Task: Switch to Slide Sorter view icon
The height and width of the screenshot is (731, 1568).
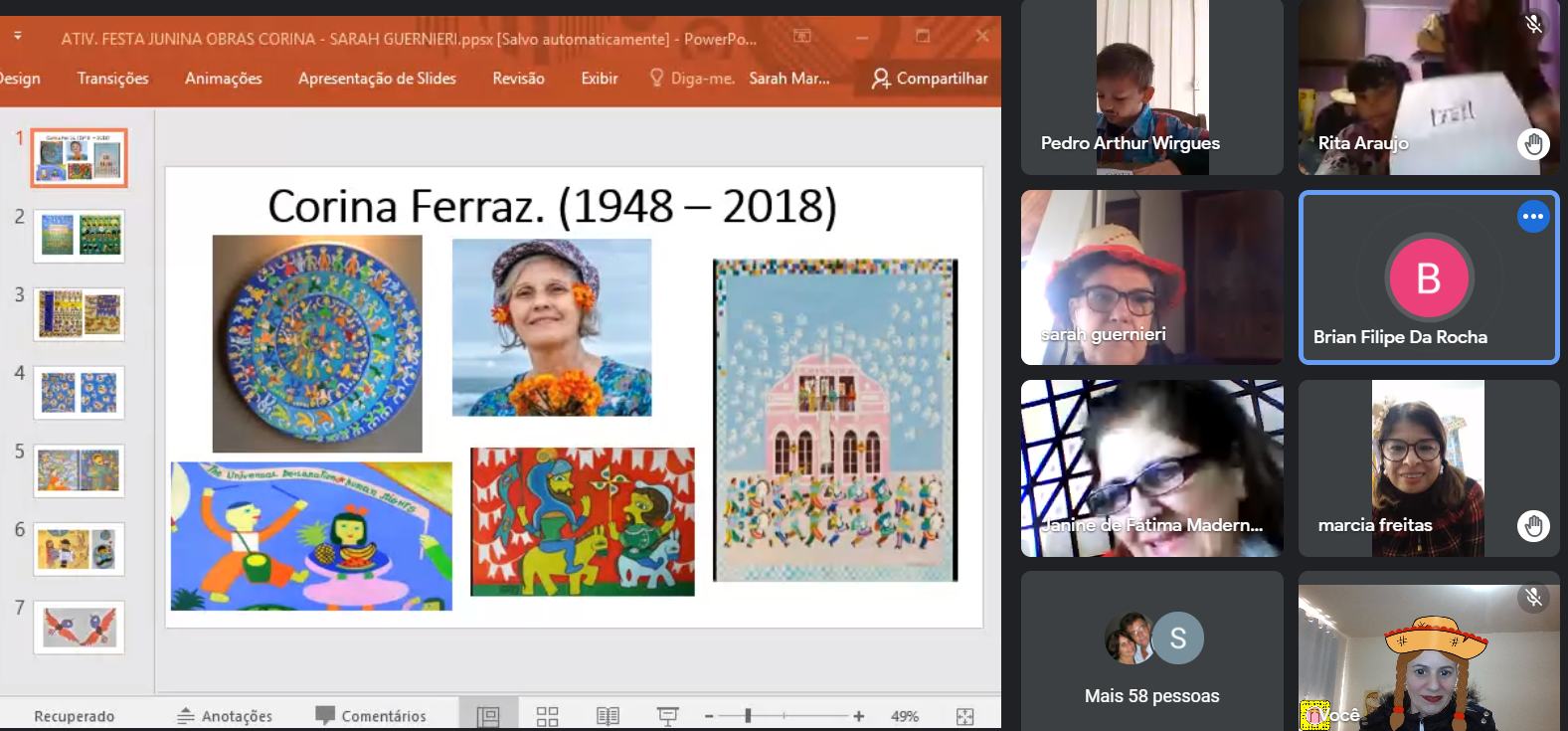Action: tap(547, 716)
